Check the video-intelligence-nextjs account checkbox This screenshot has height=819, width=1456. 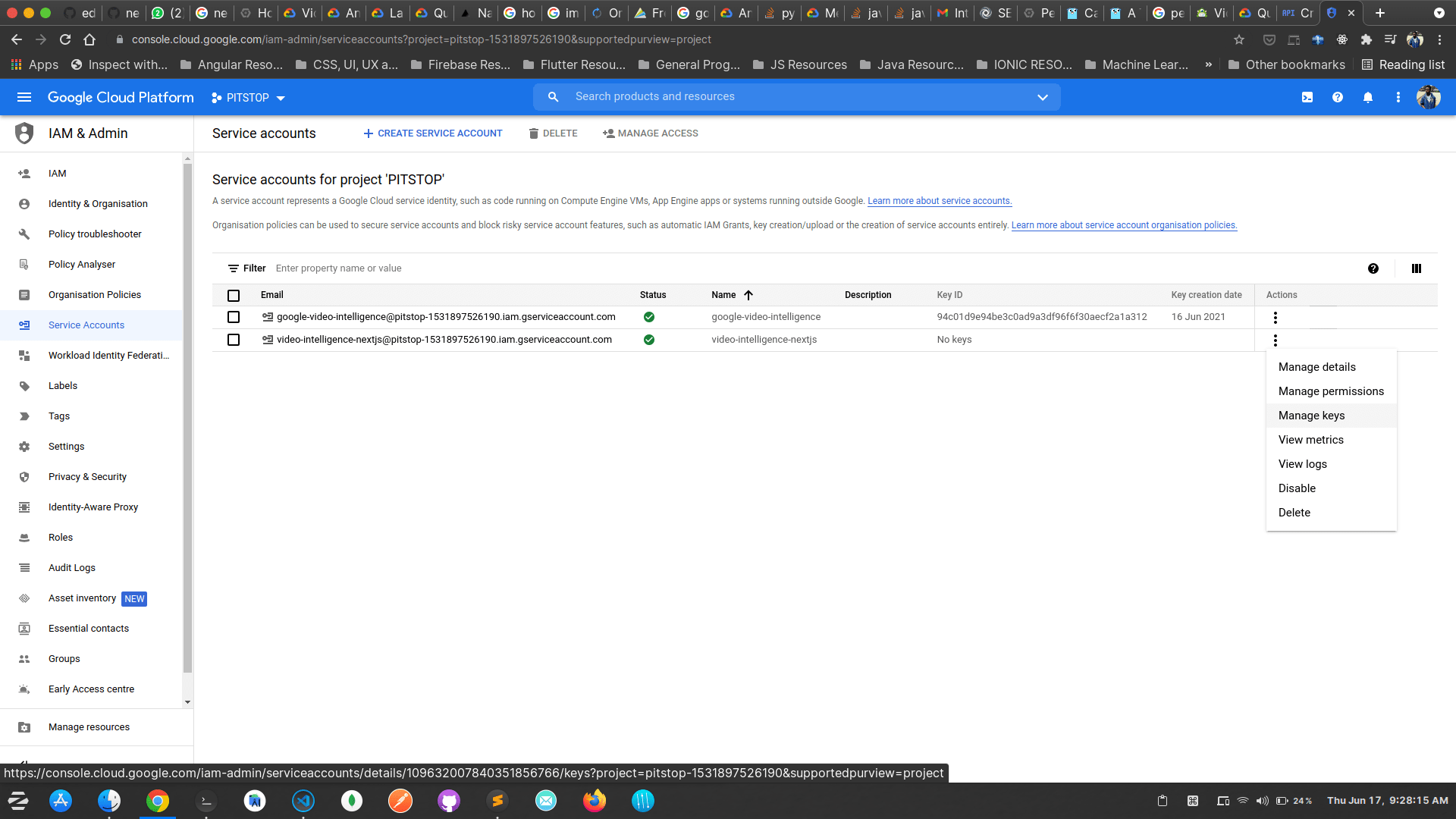click(x=234, y=340)
